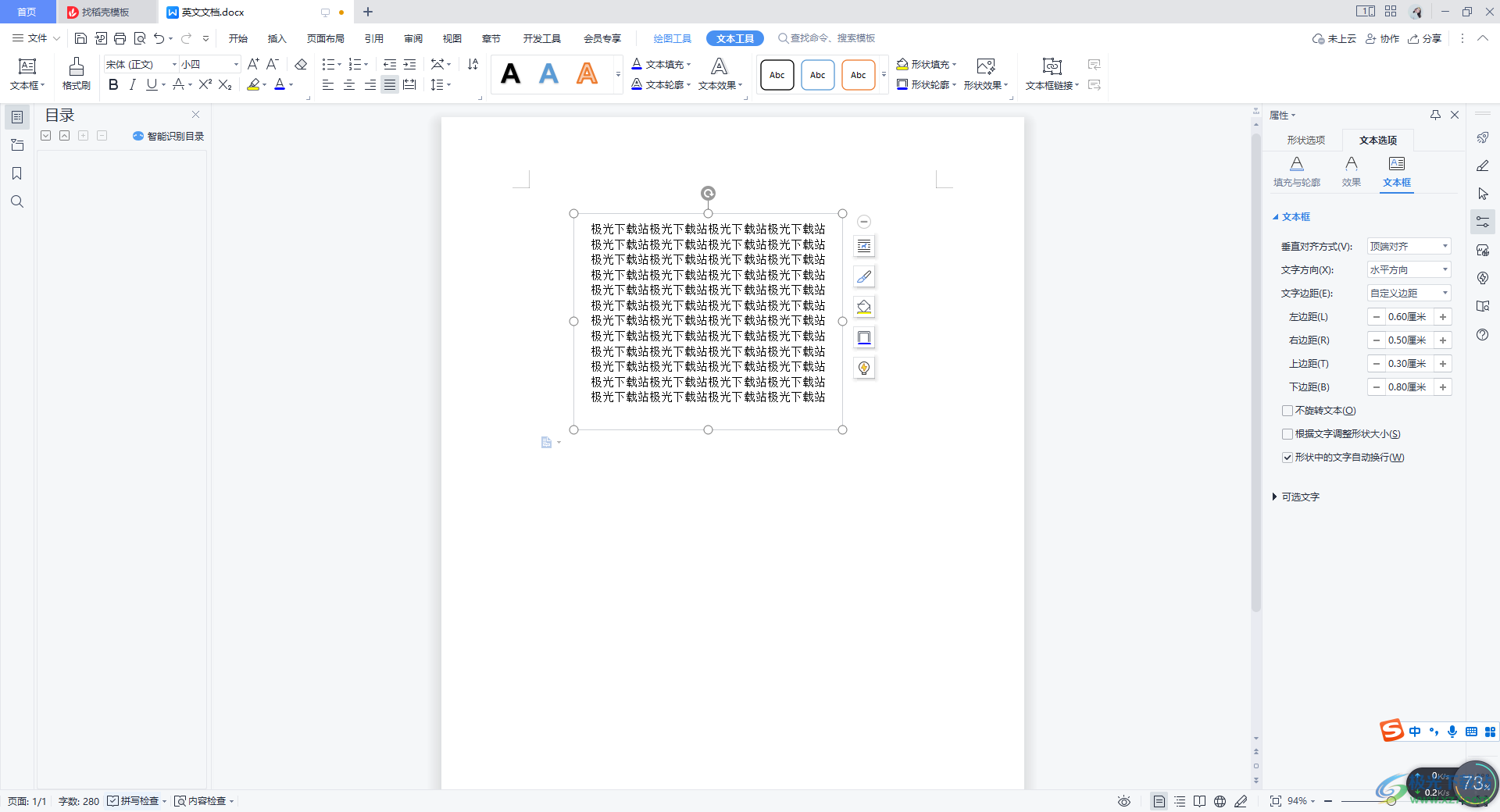Viewport: 1500px width, 812px height.
Task: Switch to reading view mode in status bar
Action: 1200,801
